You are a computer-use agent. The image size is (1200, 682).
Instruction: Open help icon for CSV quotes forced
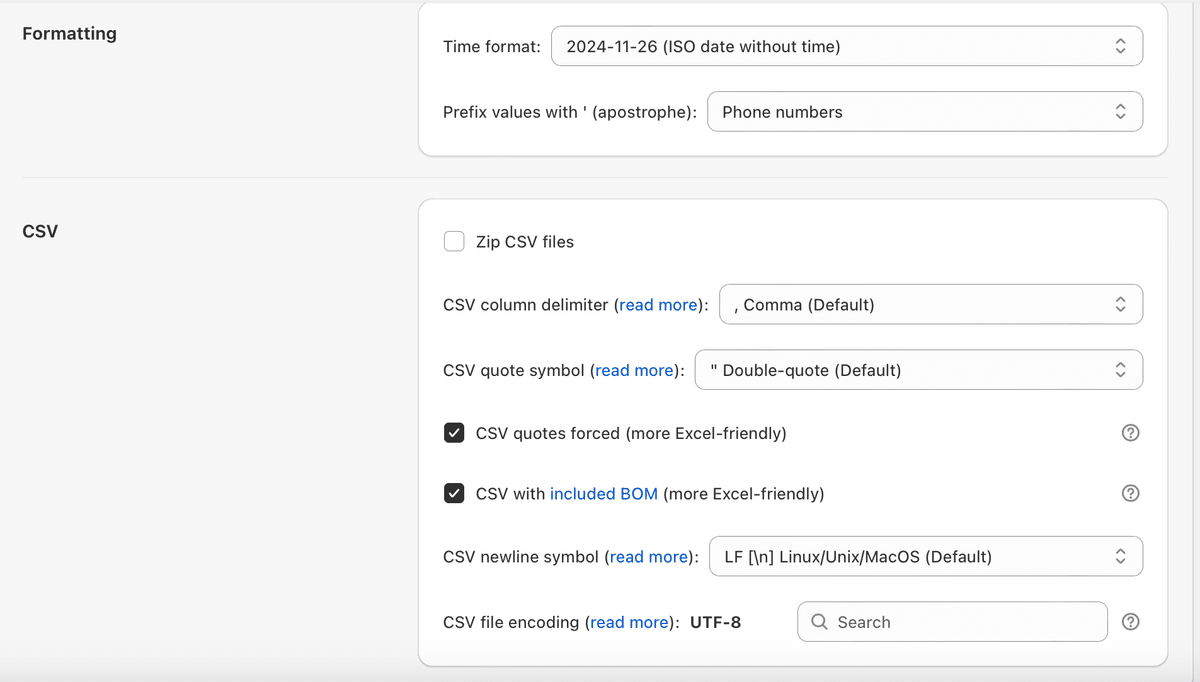point(1130,433)
